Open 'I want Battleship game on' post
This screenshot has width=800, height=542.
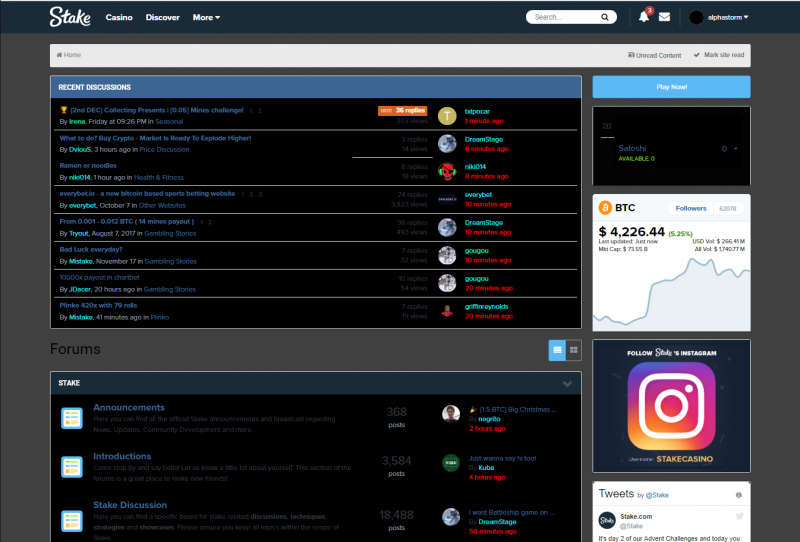tap(511, 512)
